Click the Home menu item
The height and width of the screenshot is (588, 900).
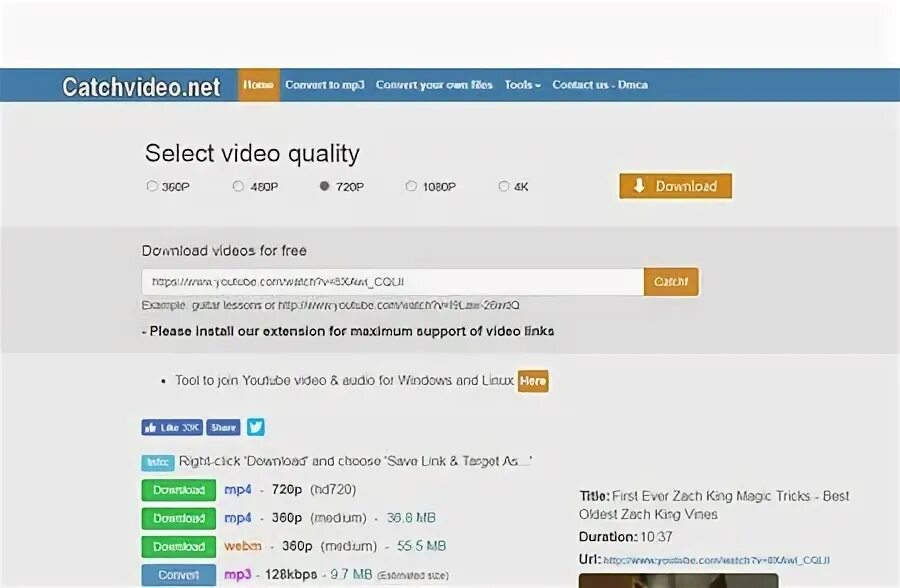tap(258, 85)
